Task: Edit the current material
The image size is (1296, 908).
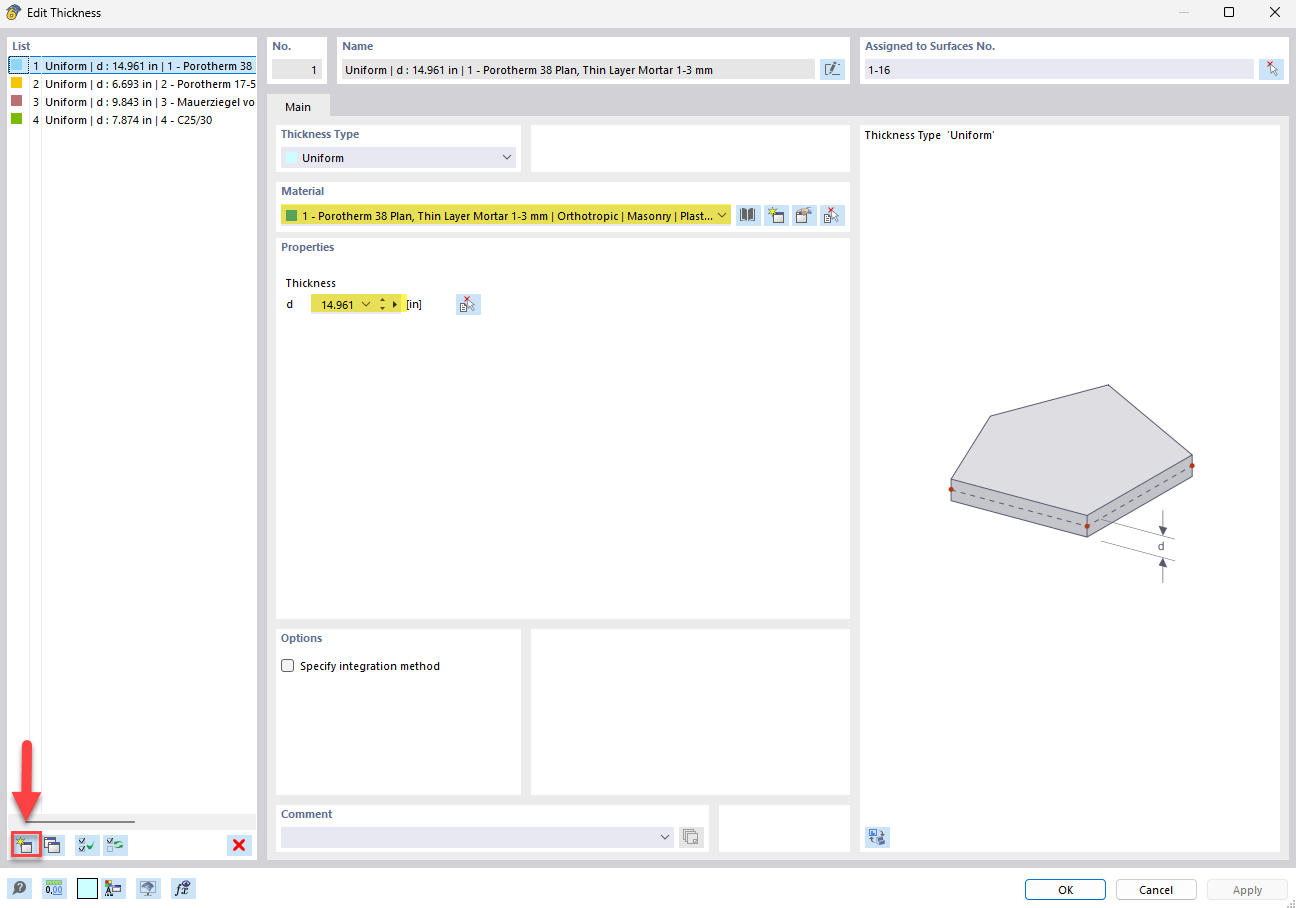Action: click(x=804, y=215)
